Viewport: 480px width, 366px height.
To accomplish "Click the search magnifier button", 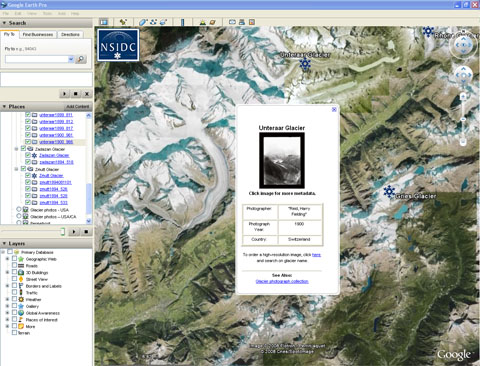I will [x=81, y=59].
